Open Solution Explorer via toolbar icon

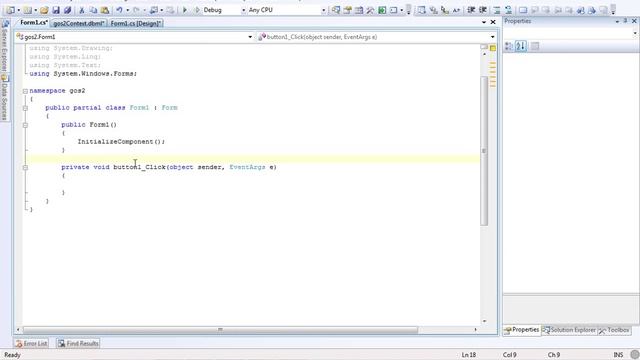(336, 10)
